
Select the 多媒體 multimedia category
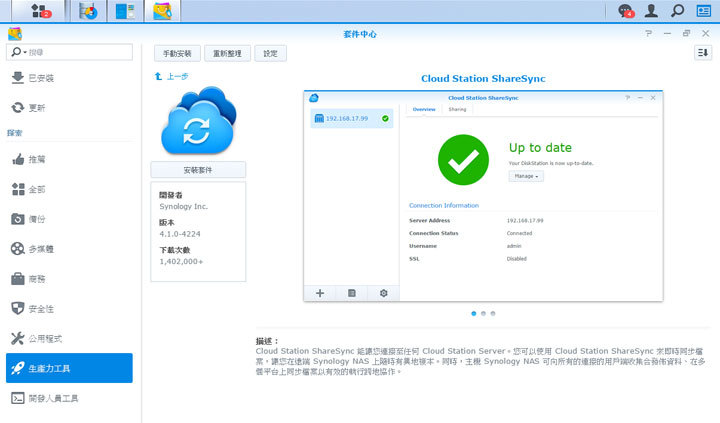tap(69, 249)
